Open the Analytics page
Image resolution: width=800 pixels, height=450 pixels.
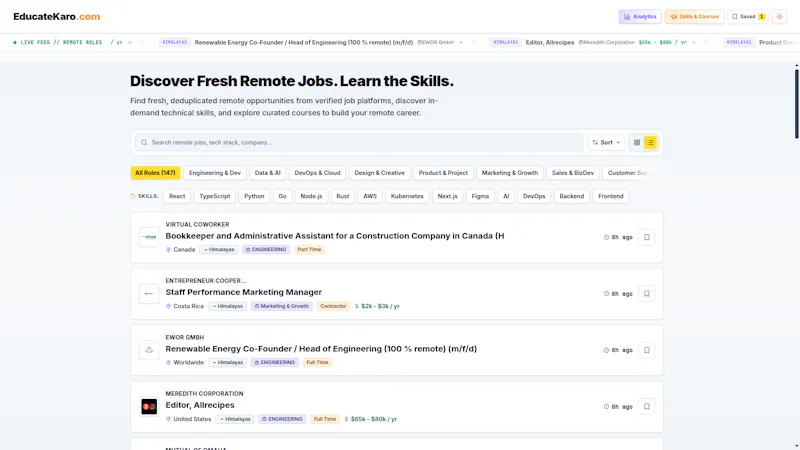[640, 16]
